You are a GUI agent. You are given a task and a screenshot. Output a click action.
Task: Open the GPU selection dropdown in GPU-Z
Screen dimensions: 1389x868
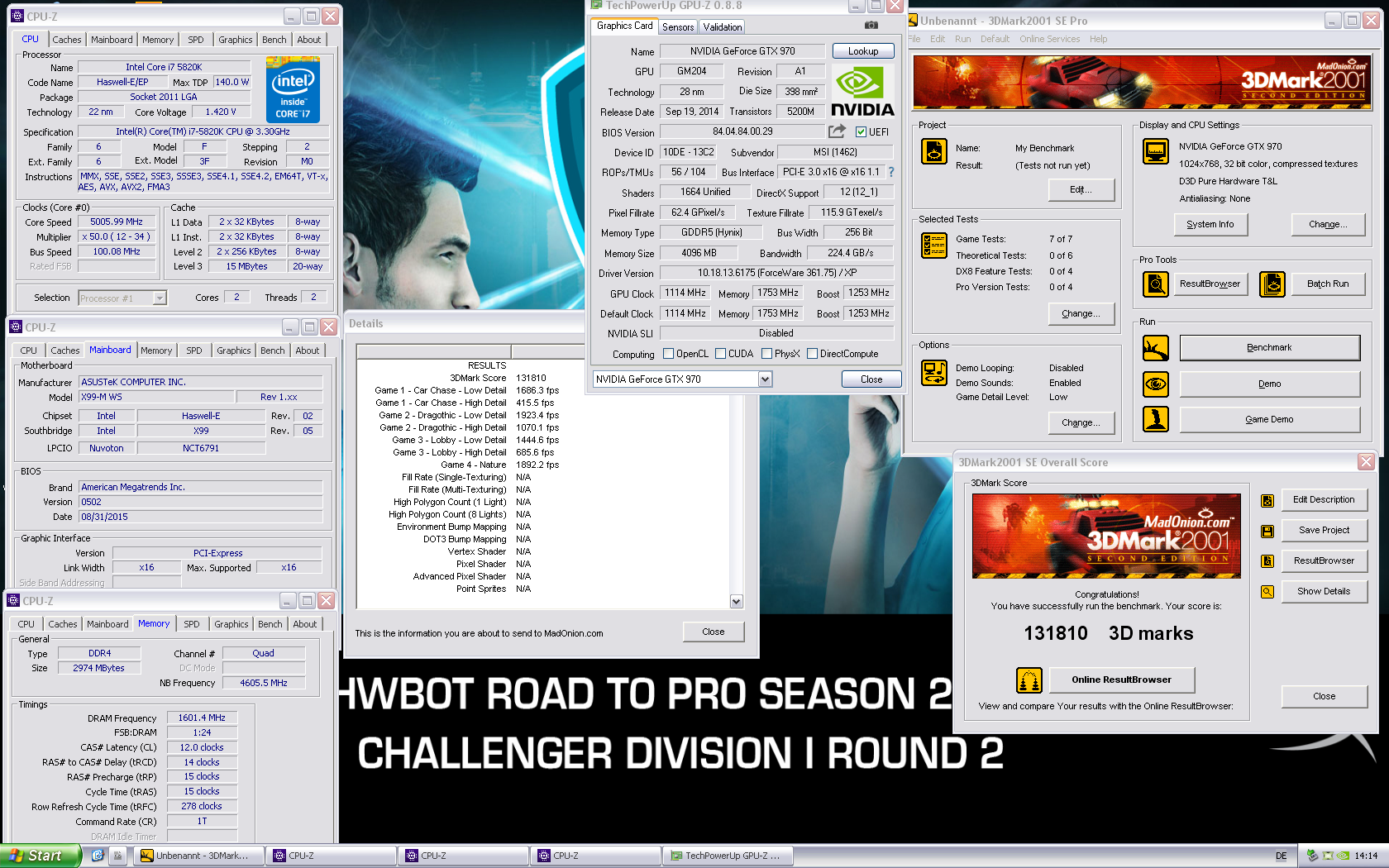coord(765,379)
